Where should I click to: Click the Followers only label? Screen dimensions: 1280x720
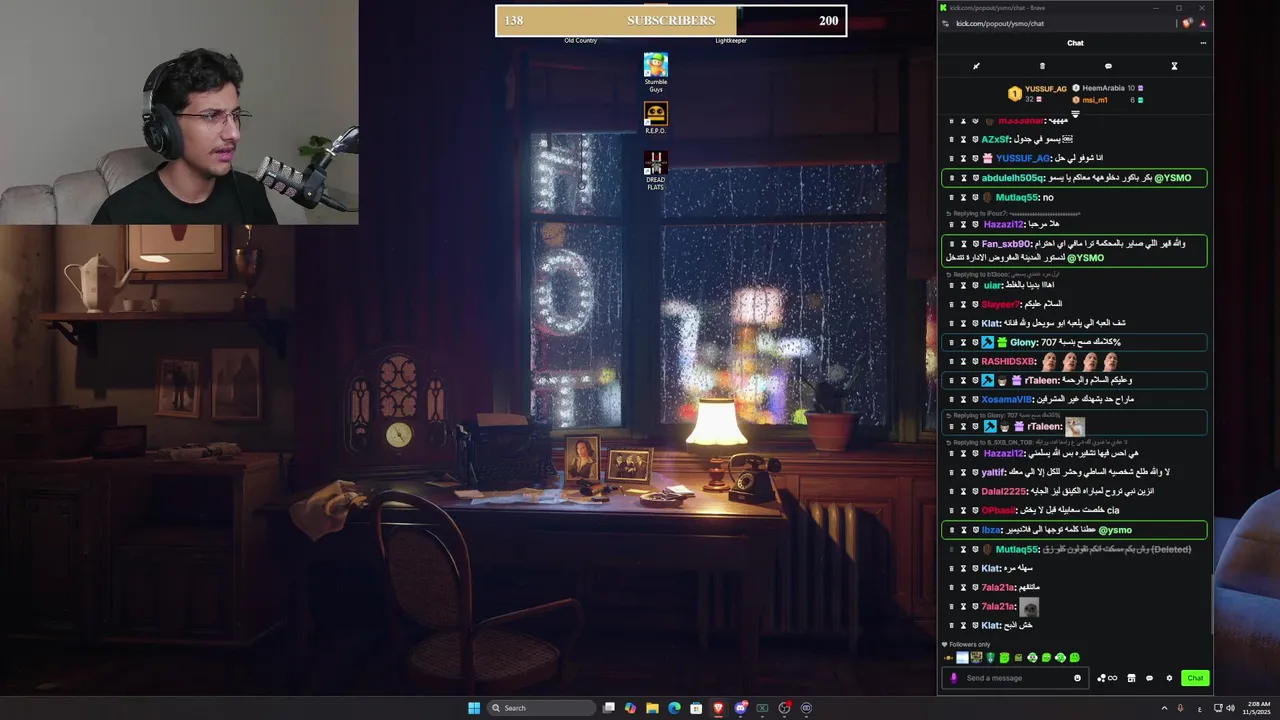[x=970, y=644]
